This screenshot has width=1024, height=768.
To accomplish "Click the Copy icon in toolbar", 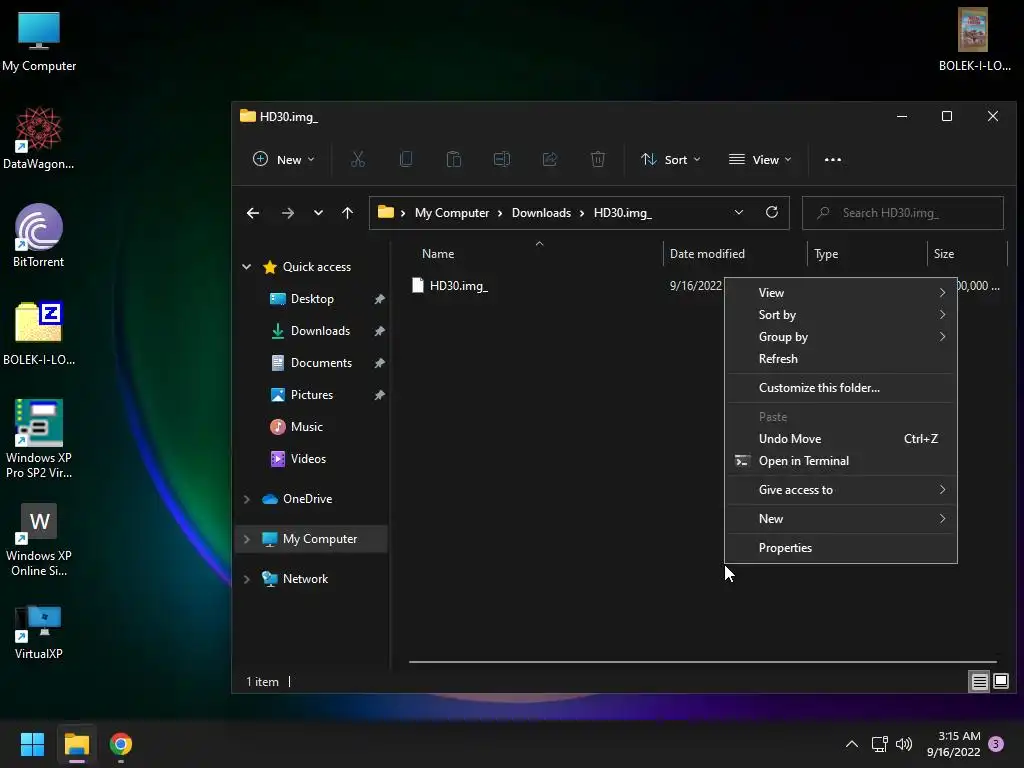I will click(x=406, y=159).
